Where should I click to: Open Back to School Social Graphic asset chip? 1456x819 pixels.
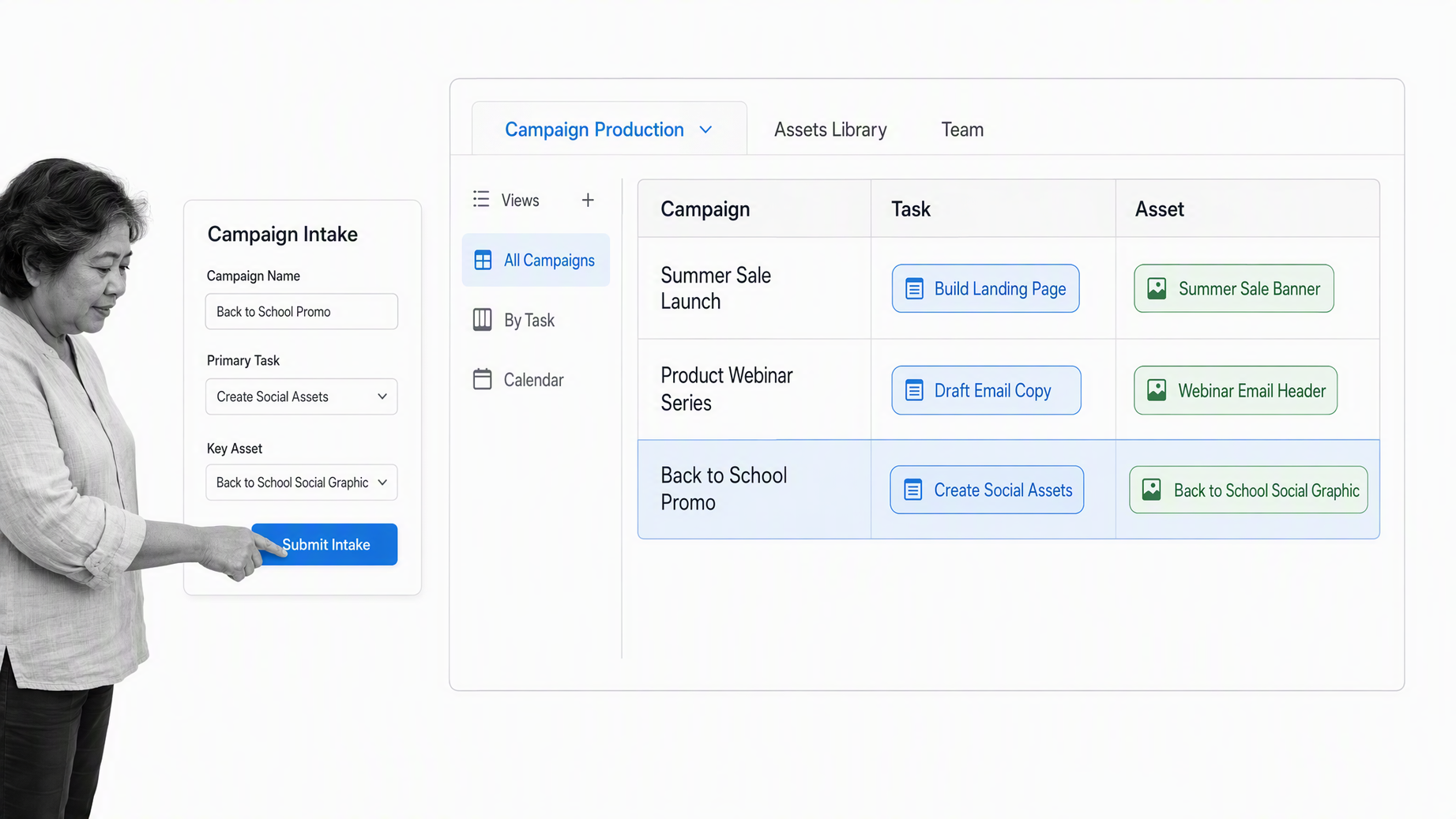click(x=1248, y=490)
